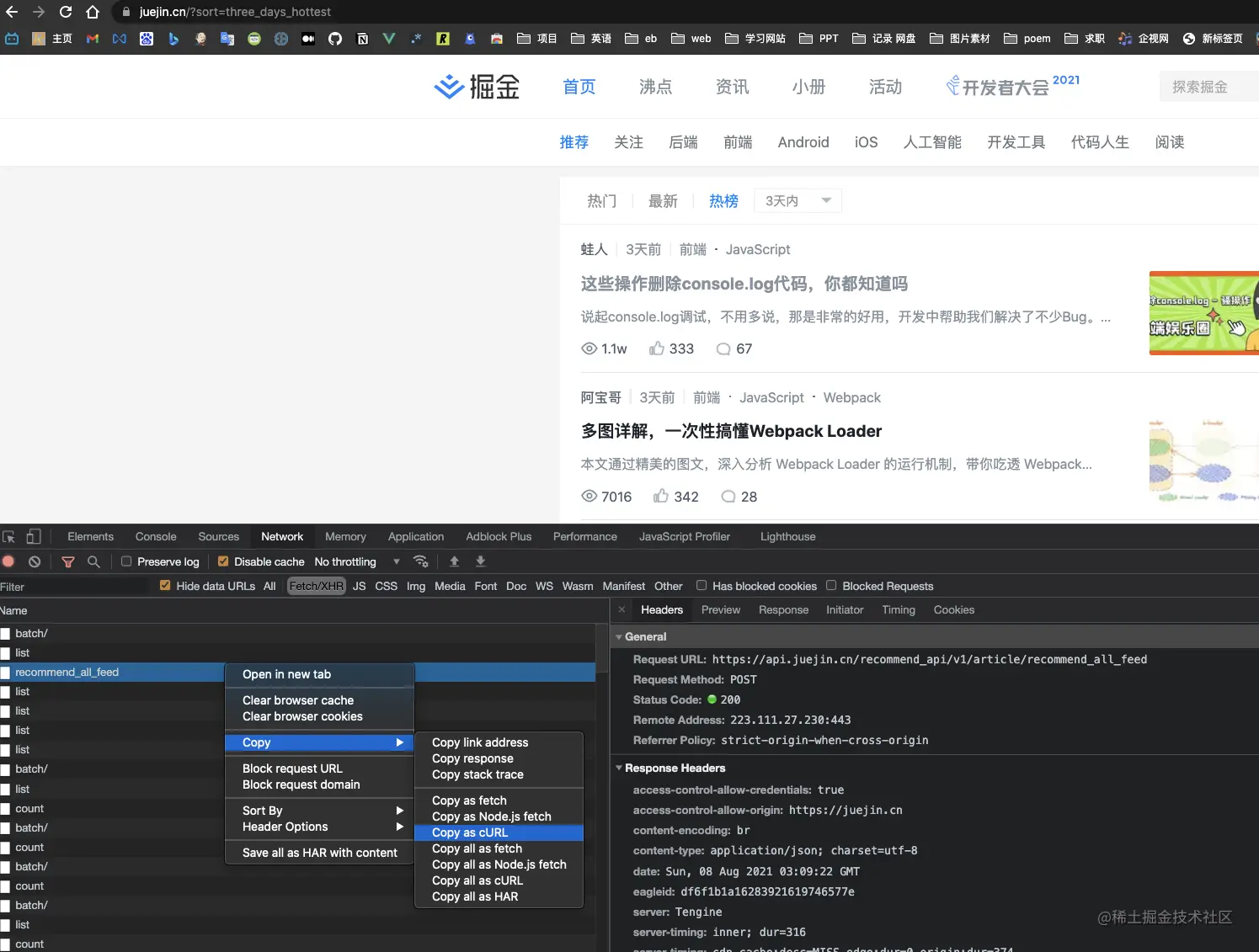This screenshot has height=952, width=1259.
Task: Open the Vue bookmark icon
Action: pos(389,39)
